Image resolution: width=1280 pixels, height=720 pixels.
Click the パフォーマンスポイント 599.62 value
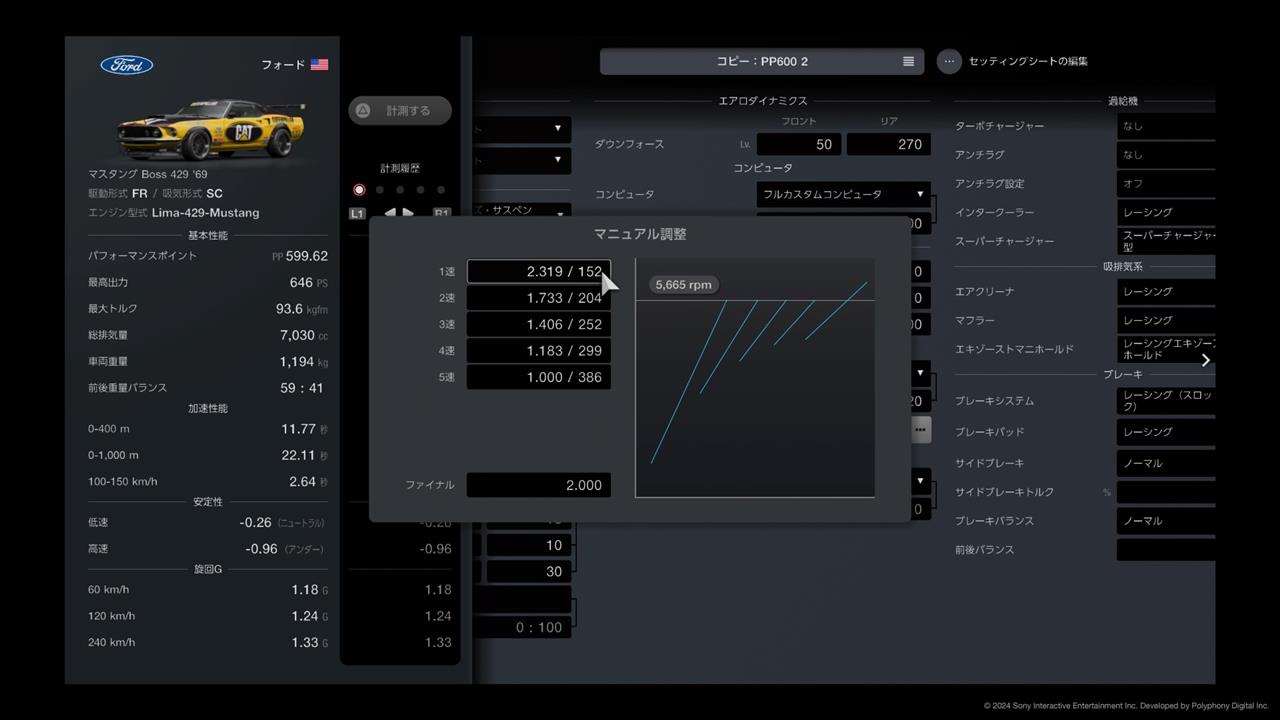point(306,256)
